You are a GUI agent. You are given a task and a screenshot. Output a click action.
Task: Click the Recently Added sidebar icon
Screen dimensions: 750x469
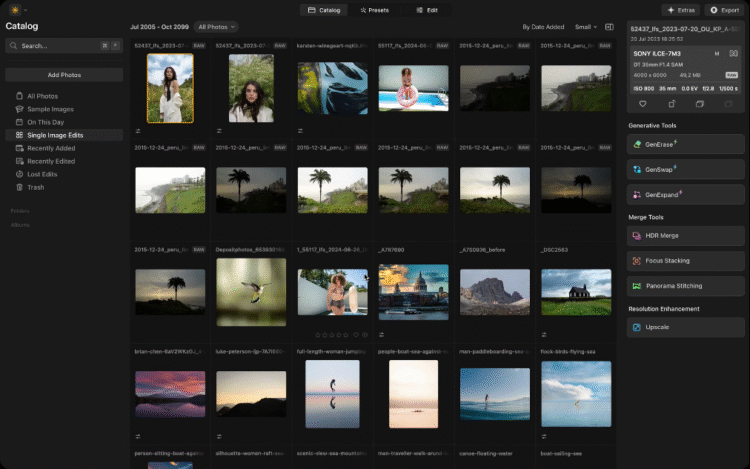pyautogui.click(x=19, y=148)
